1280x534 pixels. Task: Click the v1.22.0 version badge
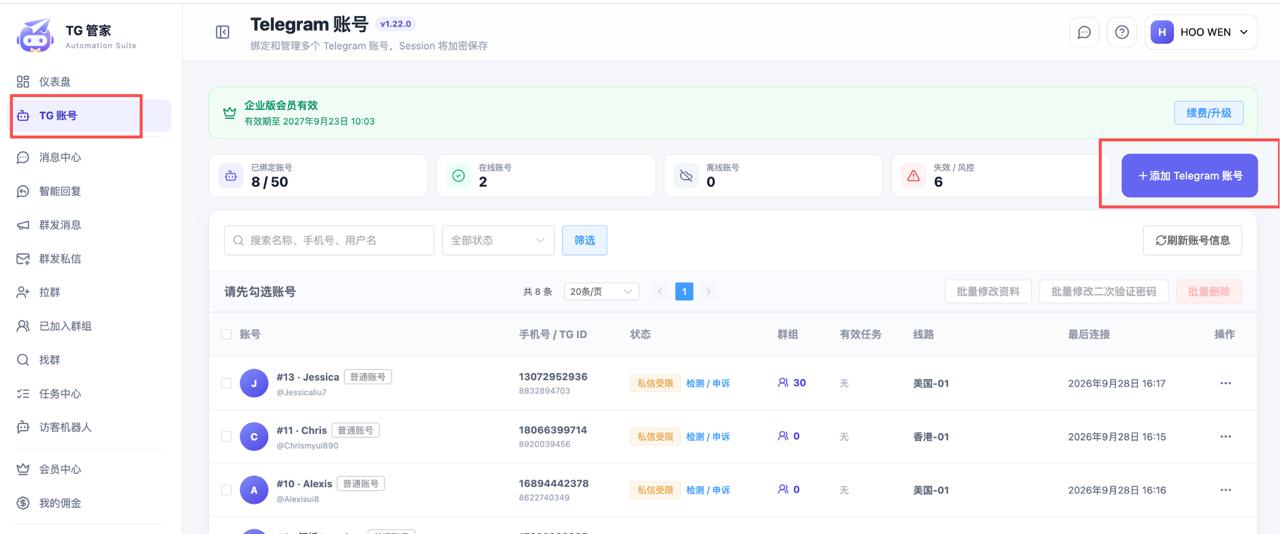click(x=396, y=24)
